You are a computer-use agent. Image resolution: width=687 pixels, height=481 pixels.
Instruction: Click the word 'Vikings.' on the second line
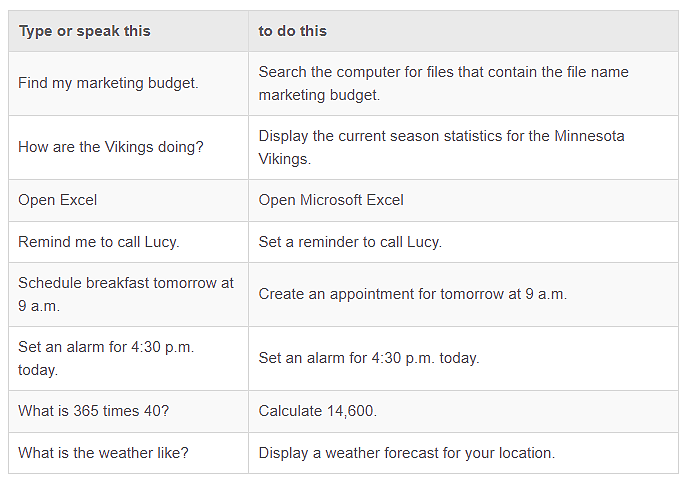[x=284, y=159]
